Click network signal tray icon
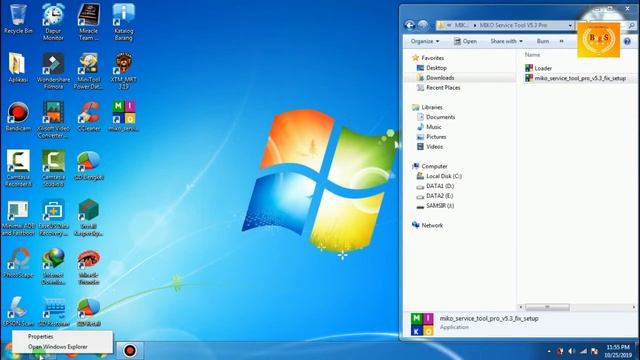640x360 pixels. tap(583, 351)
